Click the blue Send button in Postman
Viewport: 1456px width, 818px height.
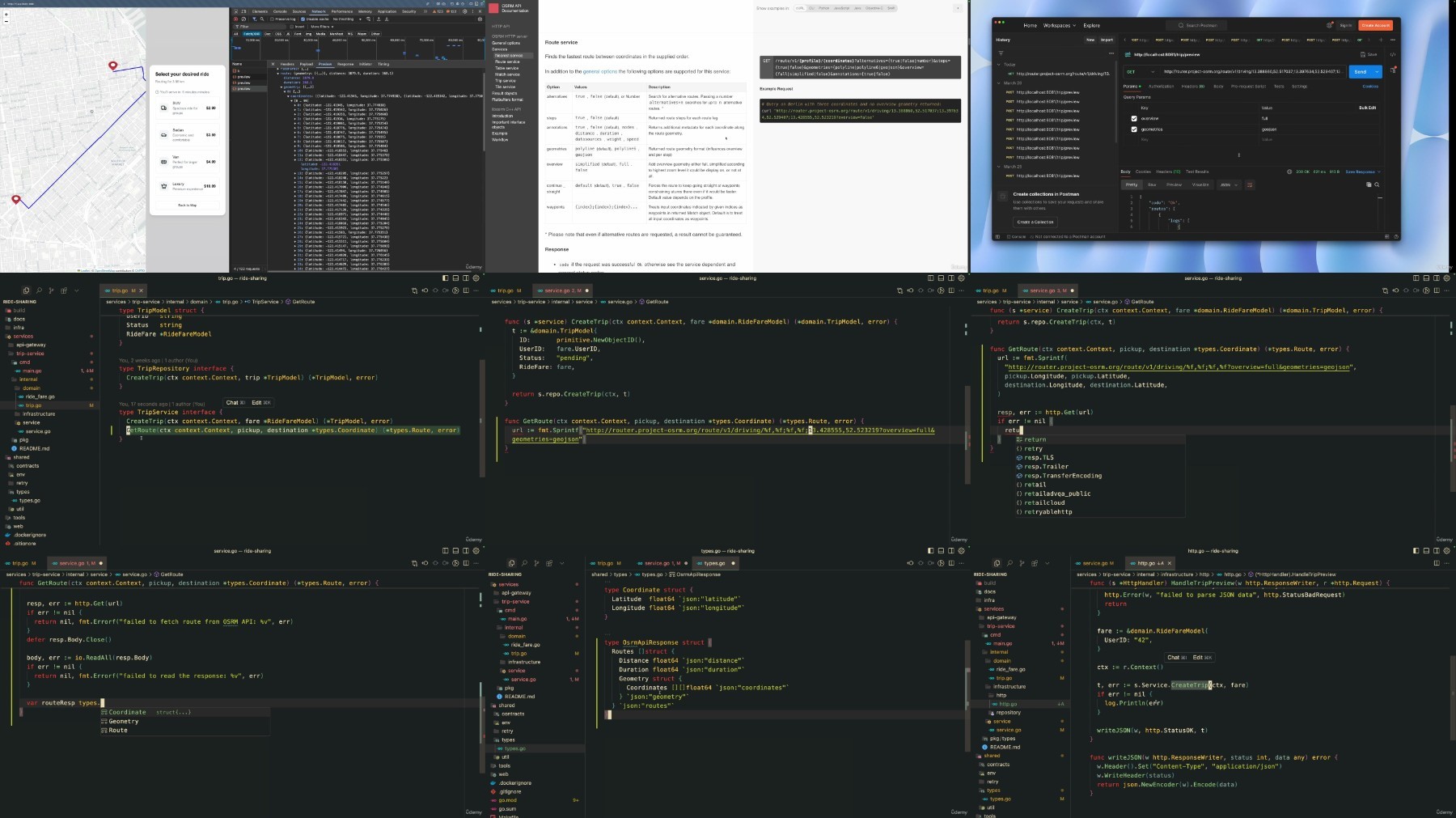(x=1361, y=72)
